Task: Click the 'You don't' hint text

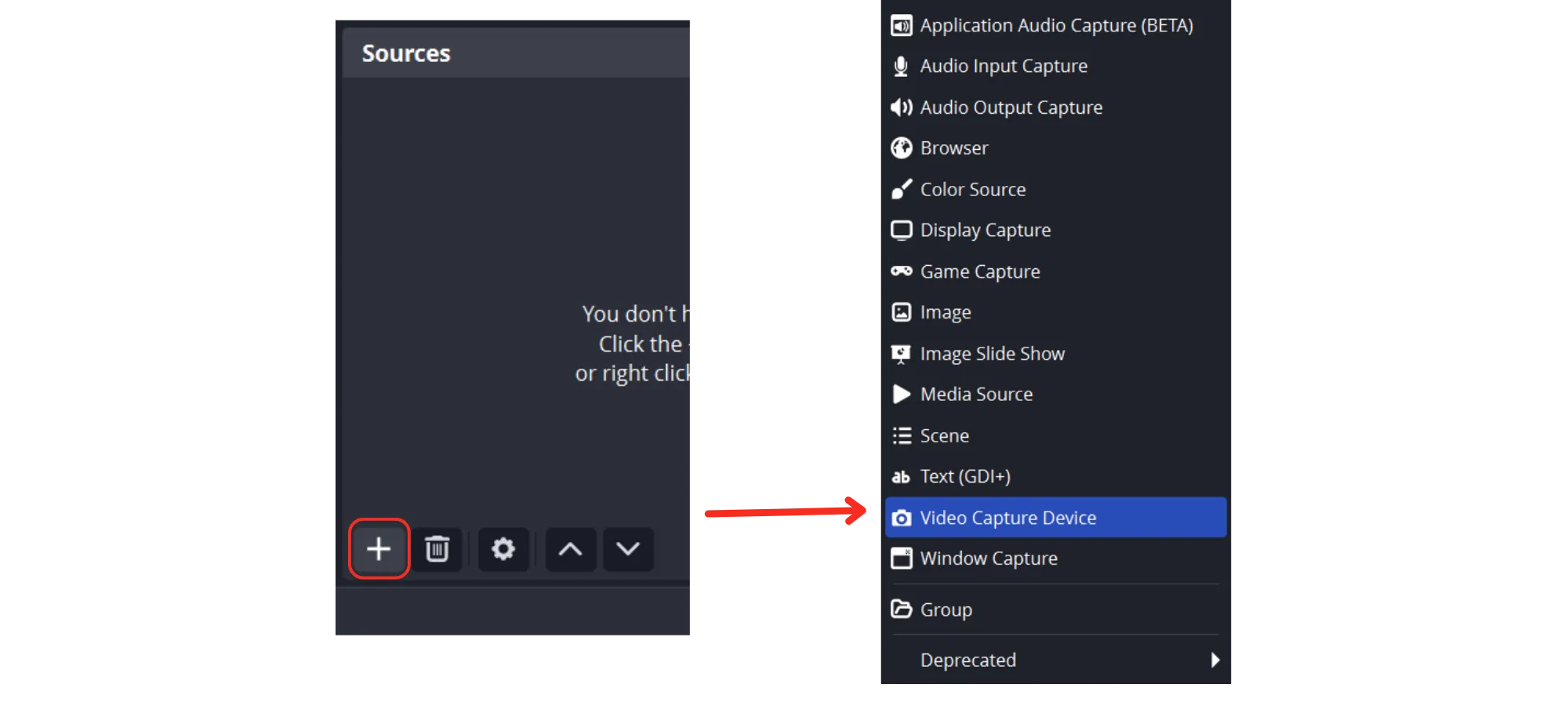Action: point(629,314)
